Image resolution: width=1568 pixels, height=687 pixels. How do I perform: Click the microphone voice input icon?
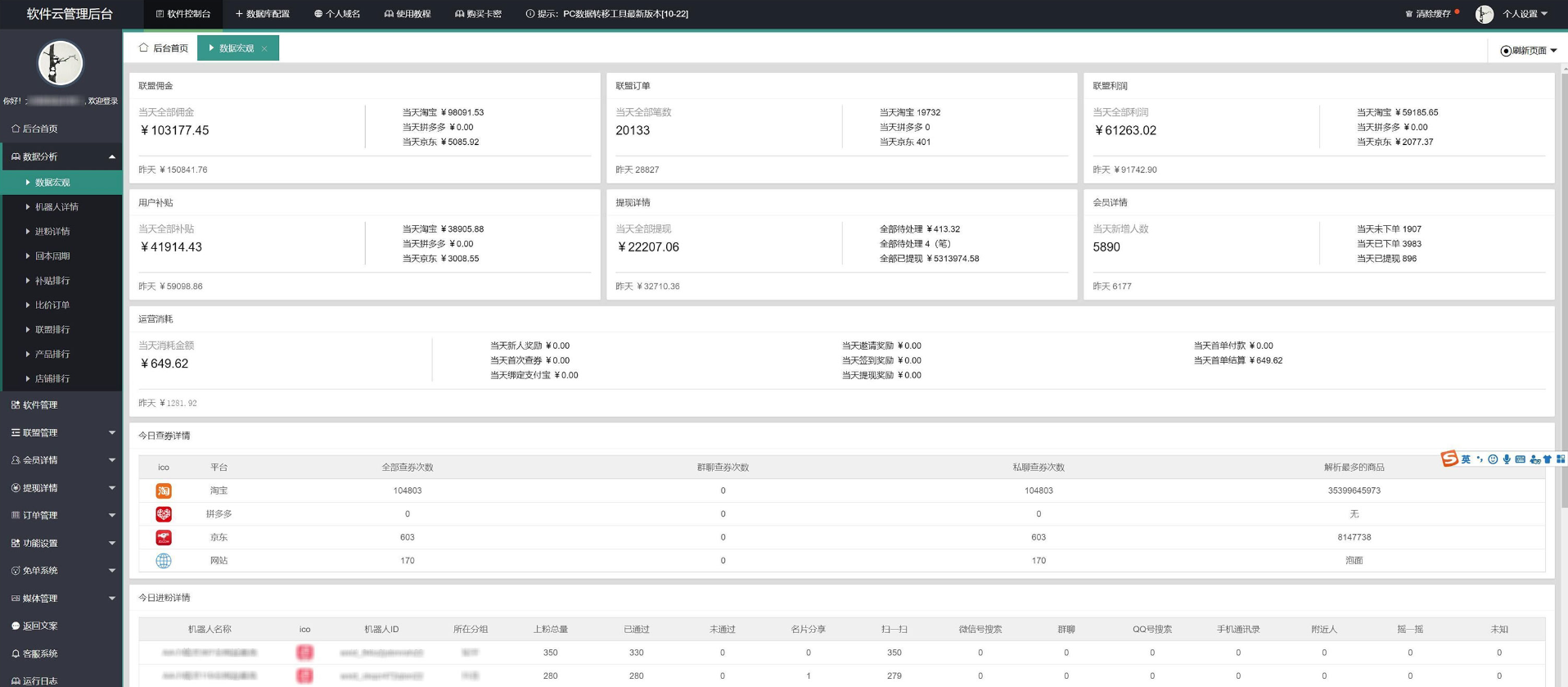[x=1507, y=459]
